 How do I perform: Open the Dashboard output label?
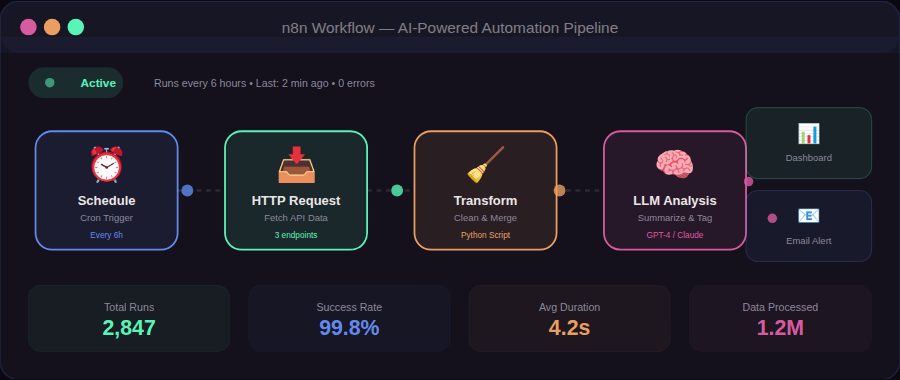click(809, 158)
